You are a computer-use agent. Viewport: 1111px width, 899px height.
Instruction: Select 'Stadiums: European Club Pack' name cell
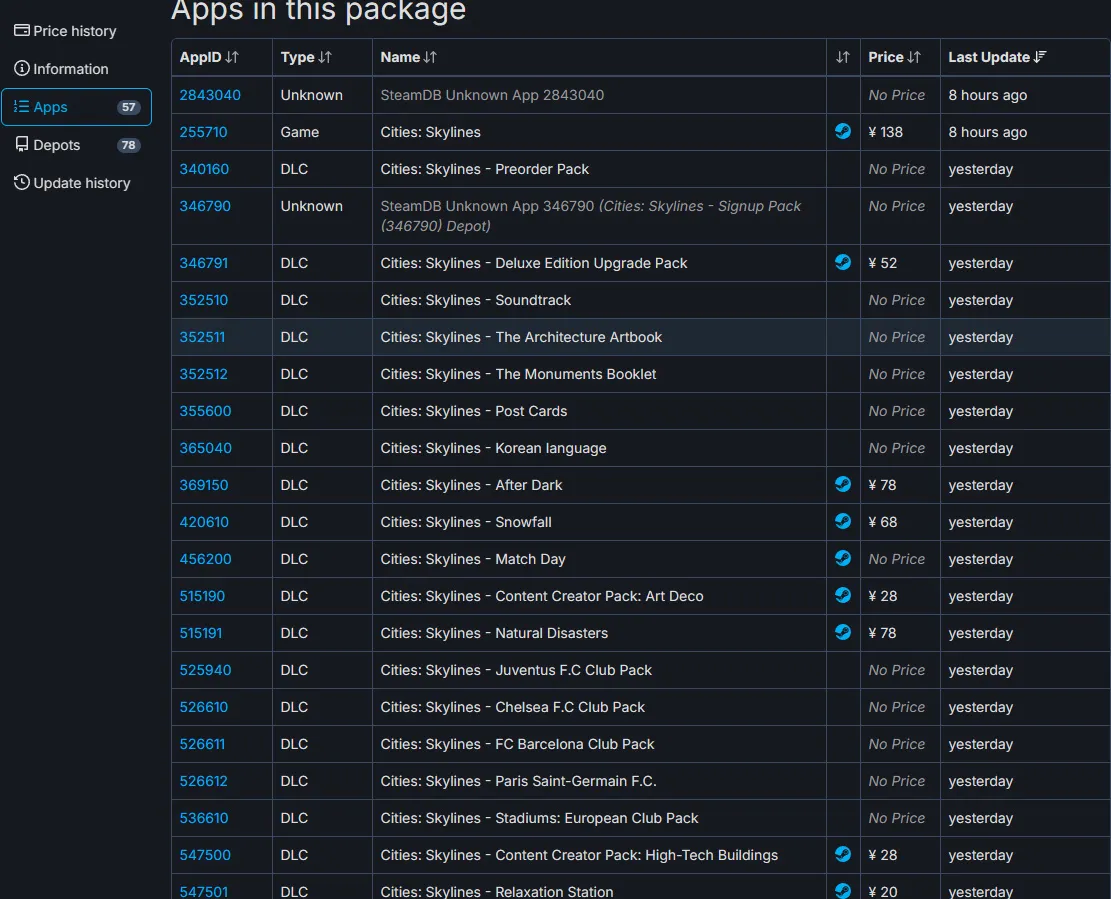click(599, 818)
